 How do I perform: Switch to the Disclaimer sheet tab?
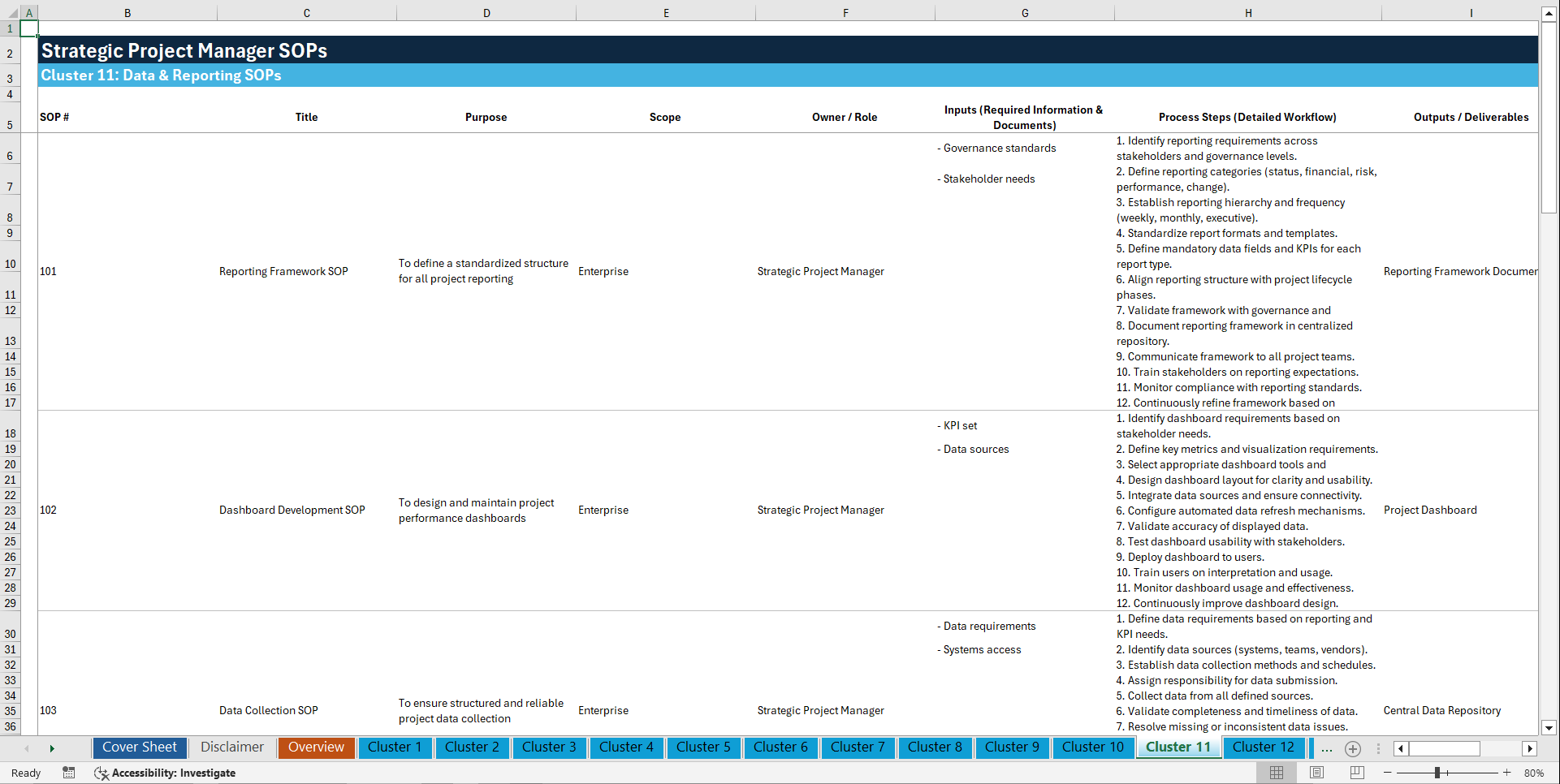232,747
